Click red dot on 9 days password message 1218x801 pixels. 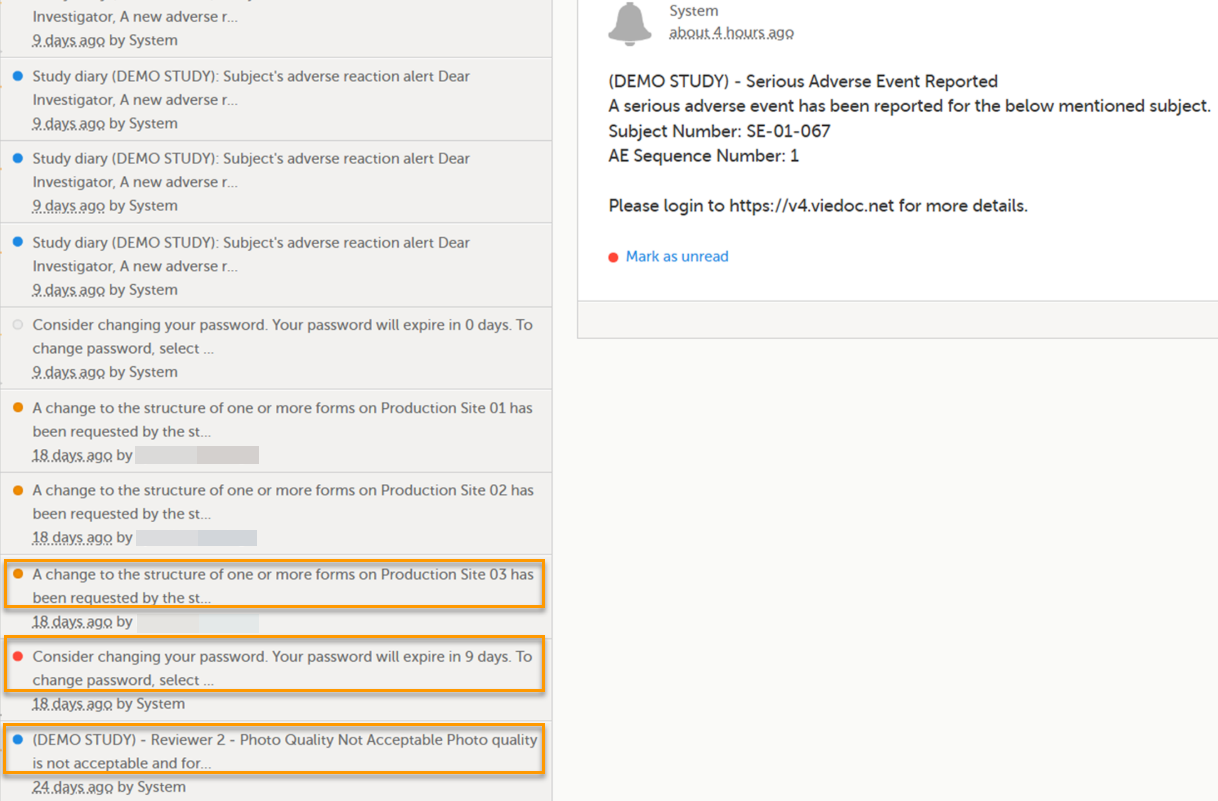18,657
